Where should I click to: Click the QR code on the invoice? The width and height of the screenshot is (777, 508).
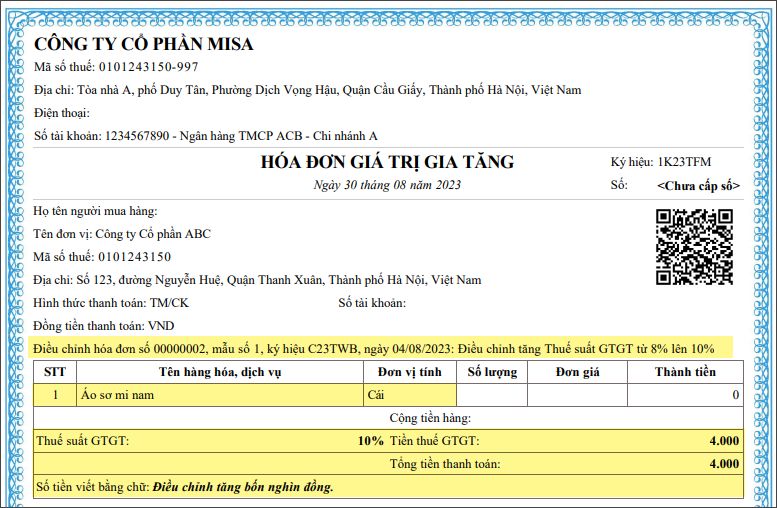[x=693, y=247]
